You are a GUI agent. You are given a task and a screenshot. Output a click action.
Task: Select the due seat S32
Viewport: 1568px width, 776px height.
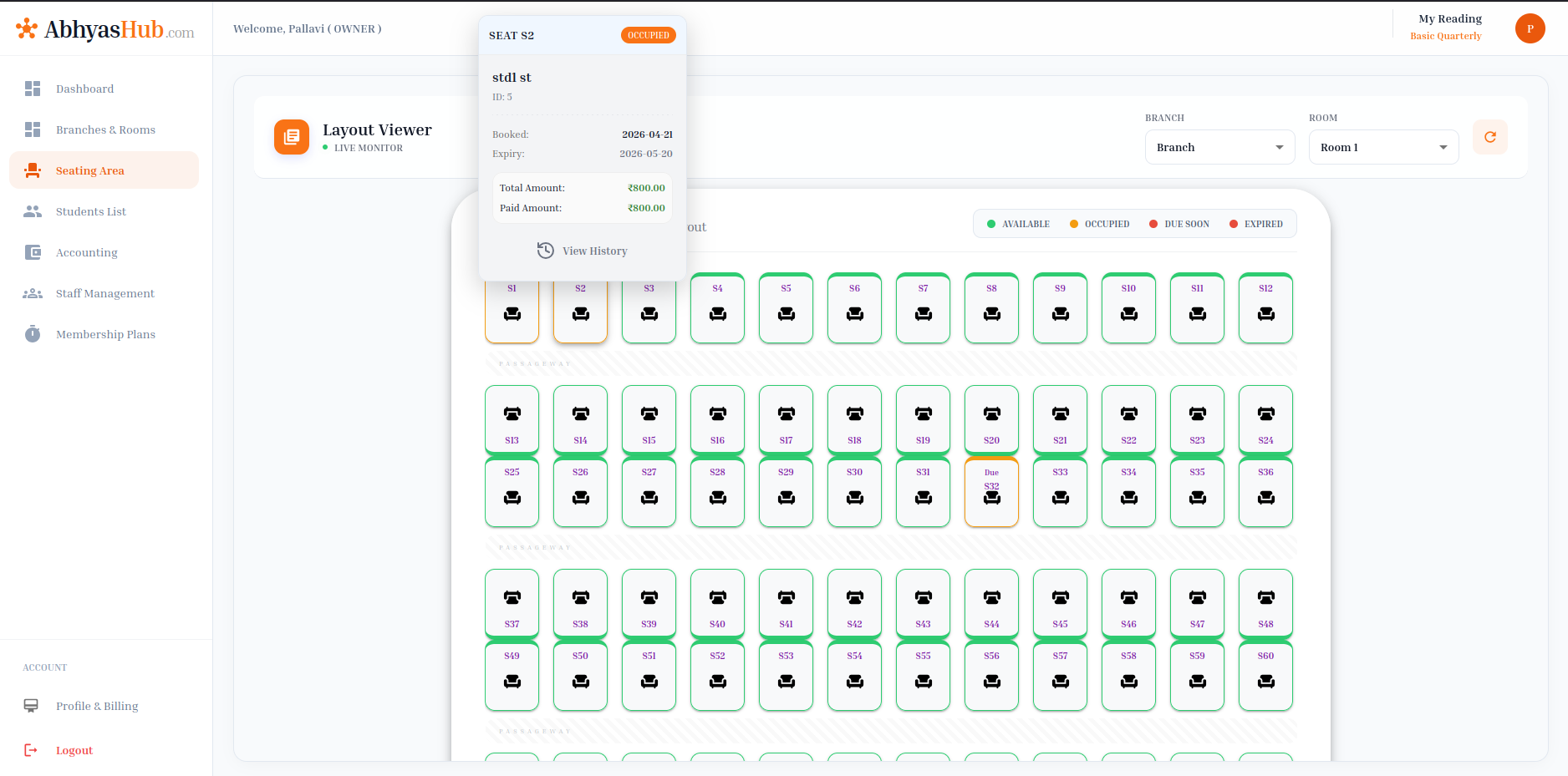(x=991, y=493)
